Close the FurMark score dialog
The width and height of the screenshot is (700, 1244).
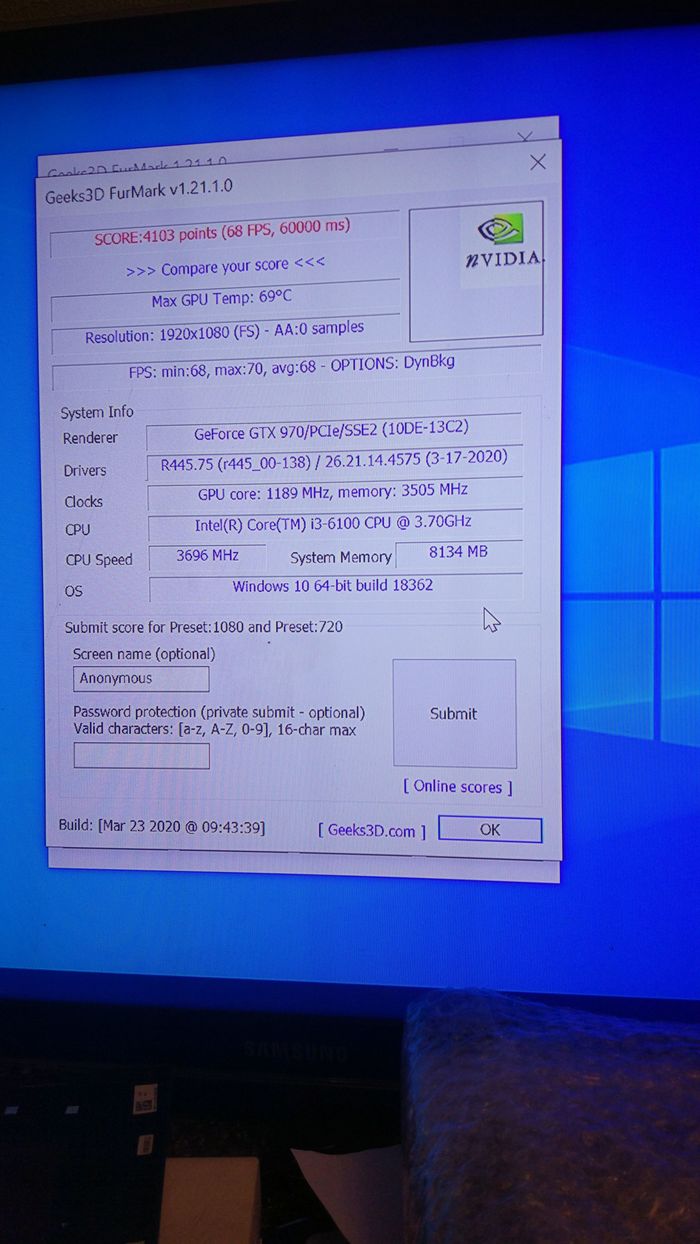(x=537, y=162)
